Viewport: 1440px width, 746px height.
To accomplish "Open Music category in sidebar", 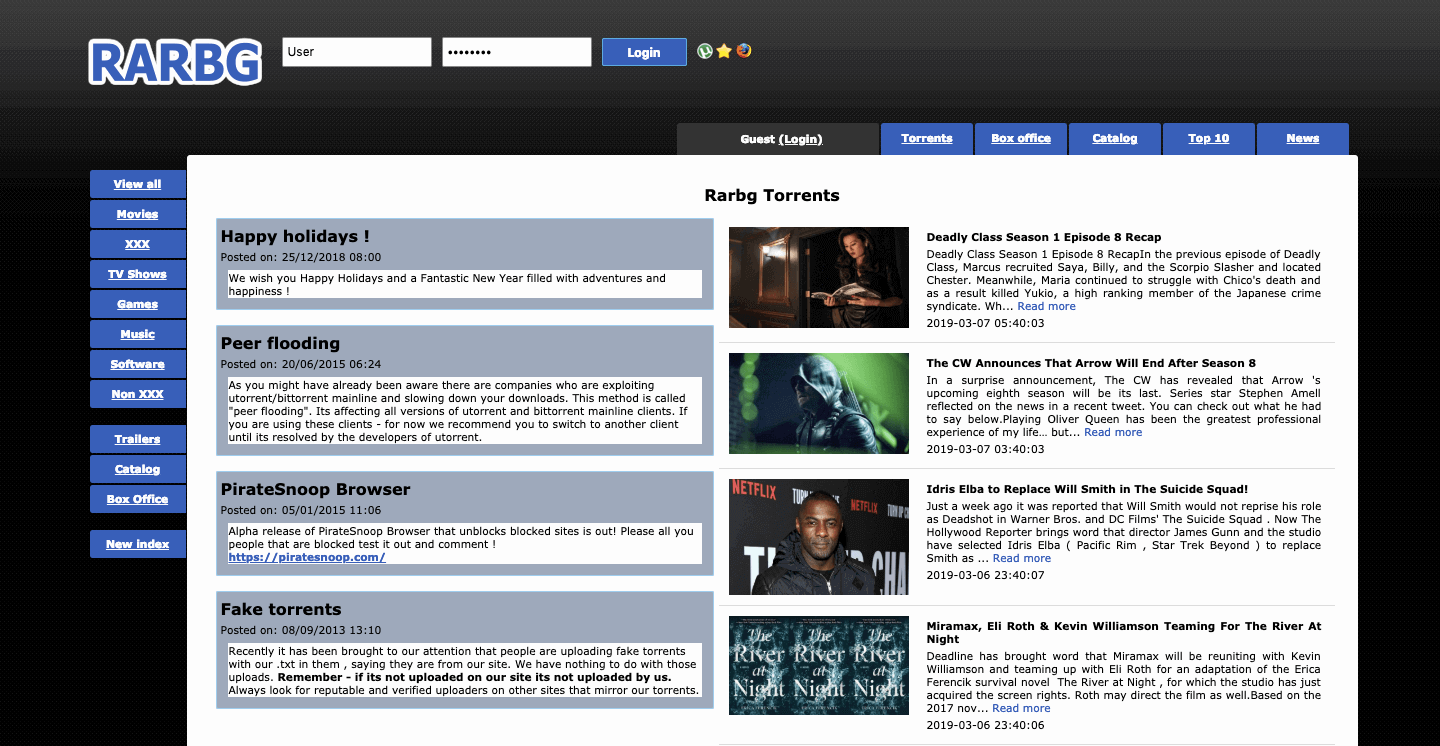I will pyautogui.click(x=138, y=334).
